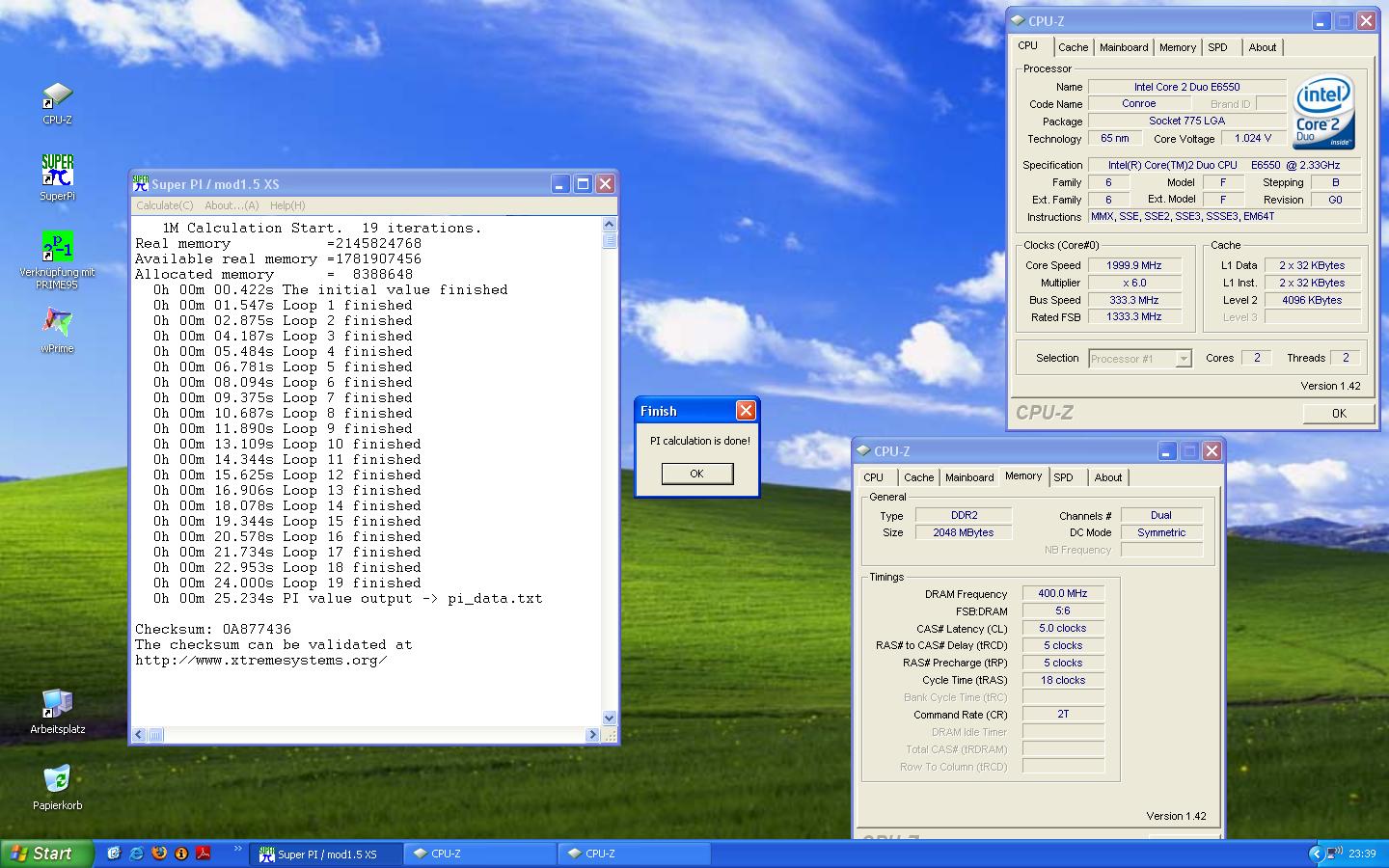Screen dimensions: 1389x868
Task: Click the first quick launch icon
Action: tap(114, 854)
